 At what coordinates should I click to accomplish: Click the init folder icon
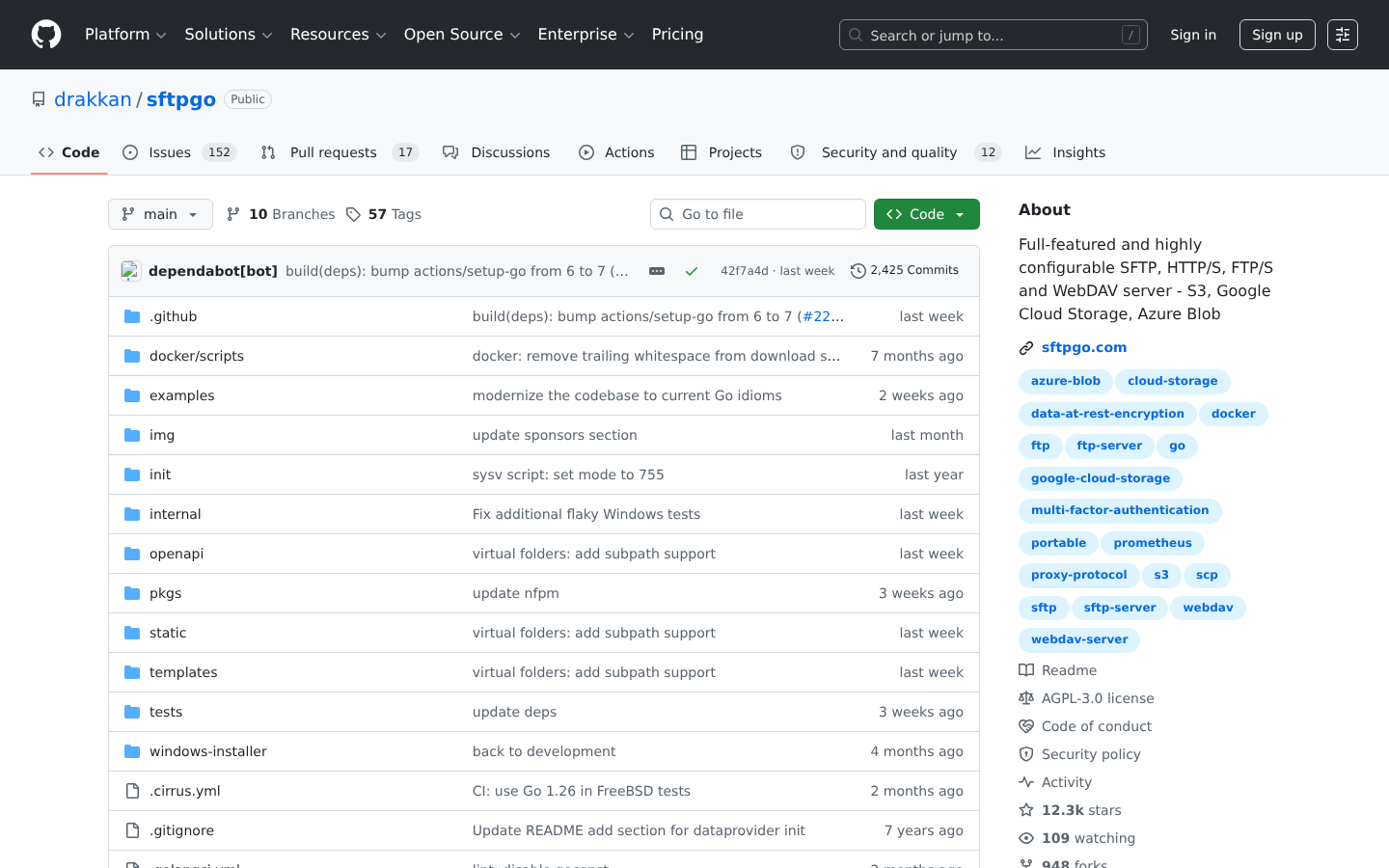point(132,475)
